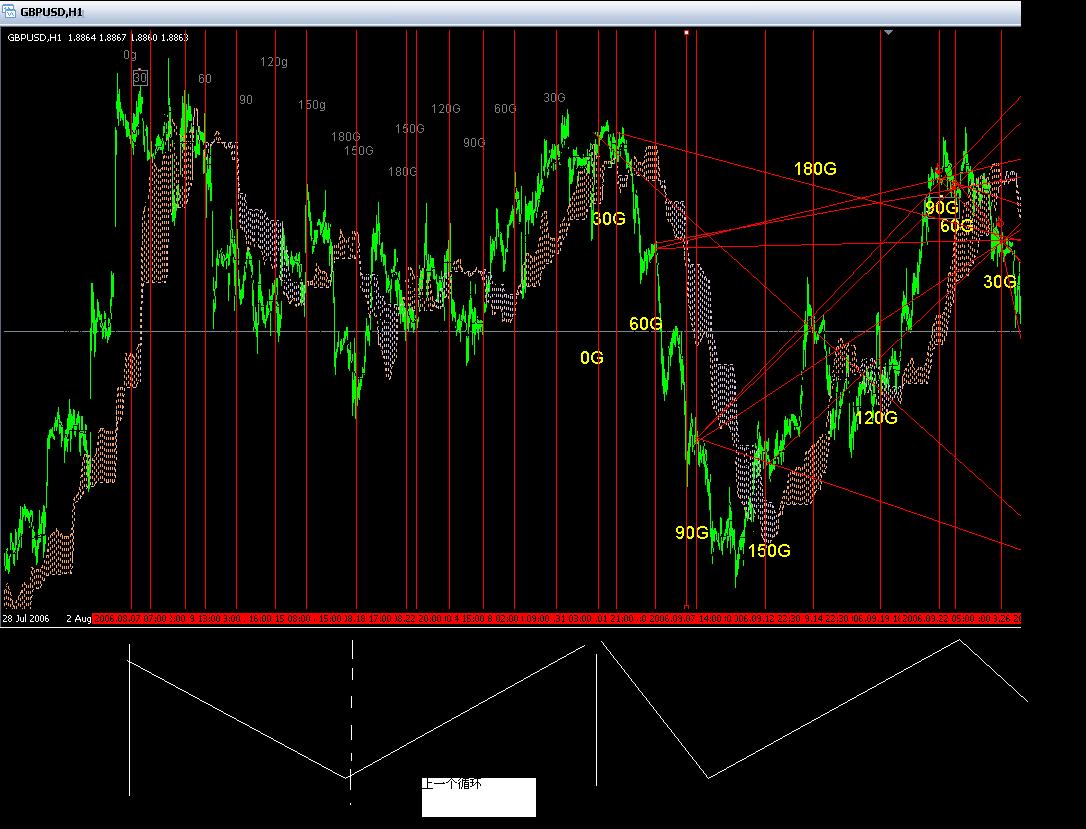Select the gray 60G label
The width and height of the screenshot is (1086, 829).
click(505, 109)
